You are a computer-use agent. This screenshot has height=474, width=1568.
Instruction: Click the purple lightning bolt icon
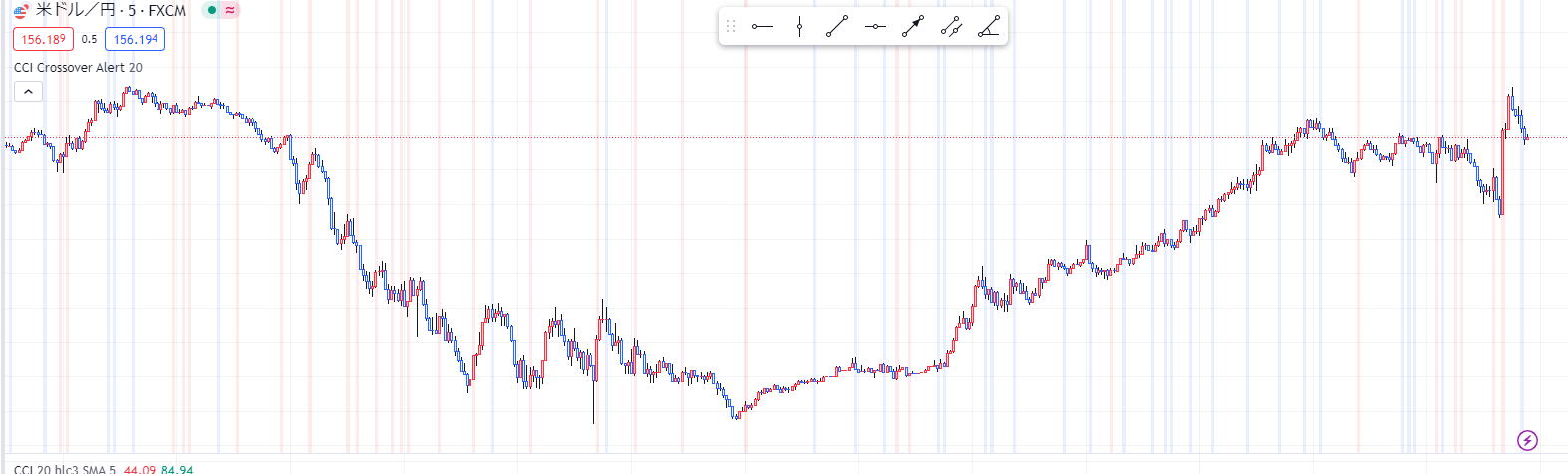click(1527, 440)
